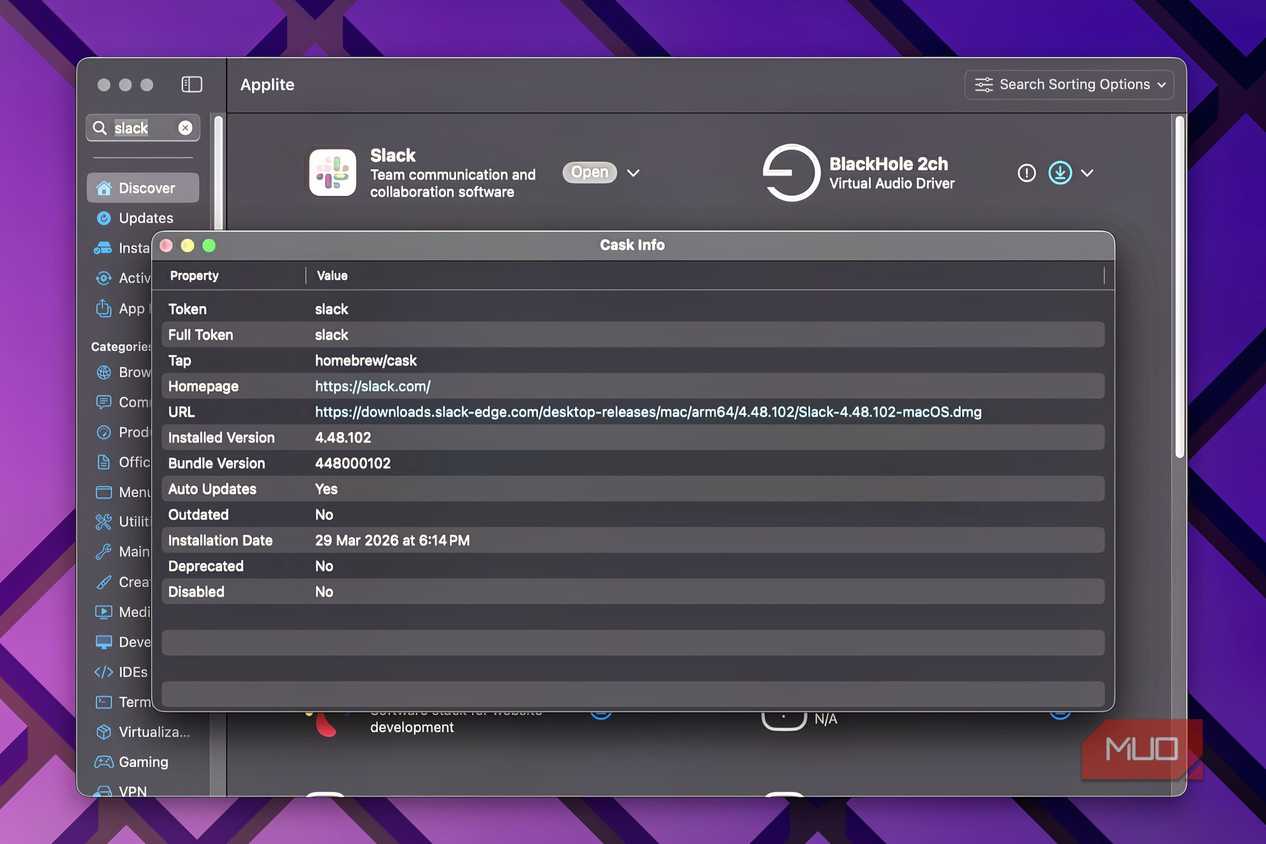Select the Tap value homebrew/cask
Image resolution: width=1266 pixels, height=844 pixels.
pos(366,361)
